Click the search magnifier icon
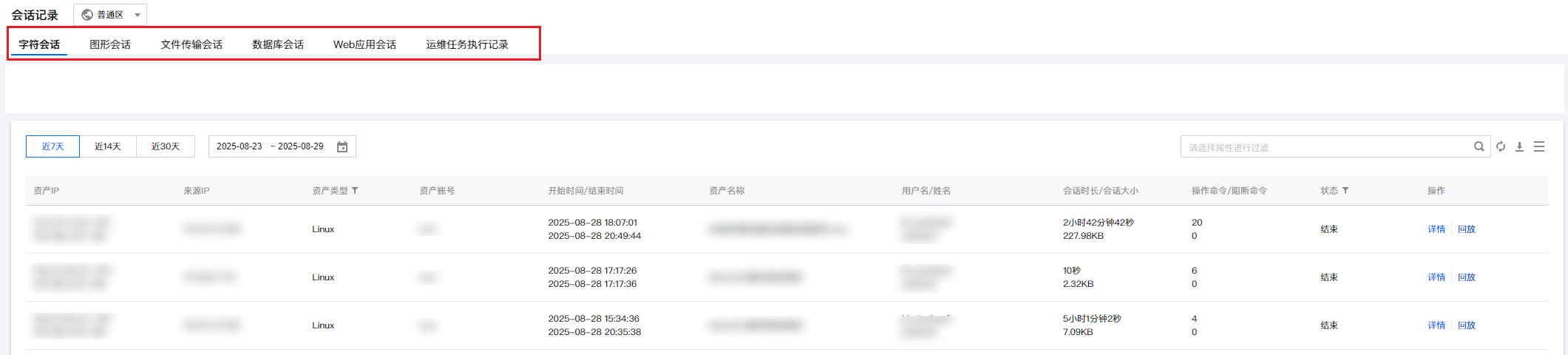The height and width of the screenshot is (355, 1568). click(x=1479, y=146)
